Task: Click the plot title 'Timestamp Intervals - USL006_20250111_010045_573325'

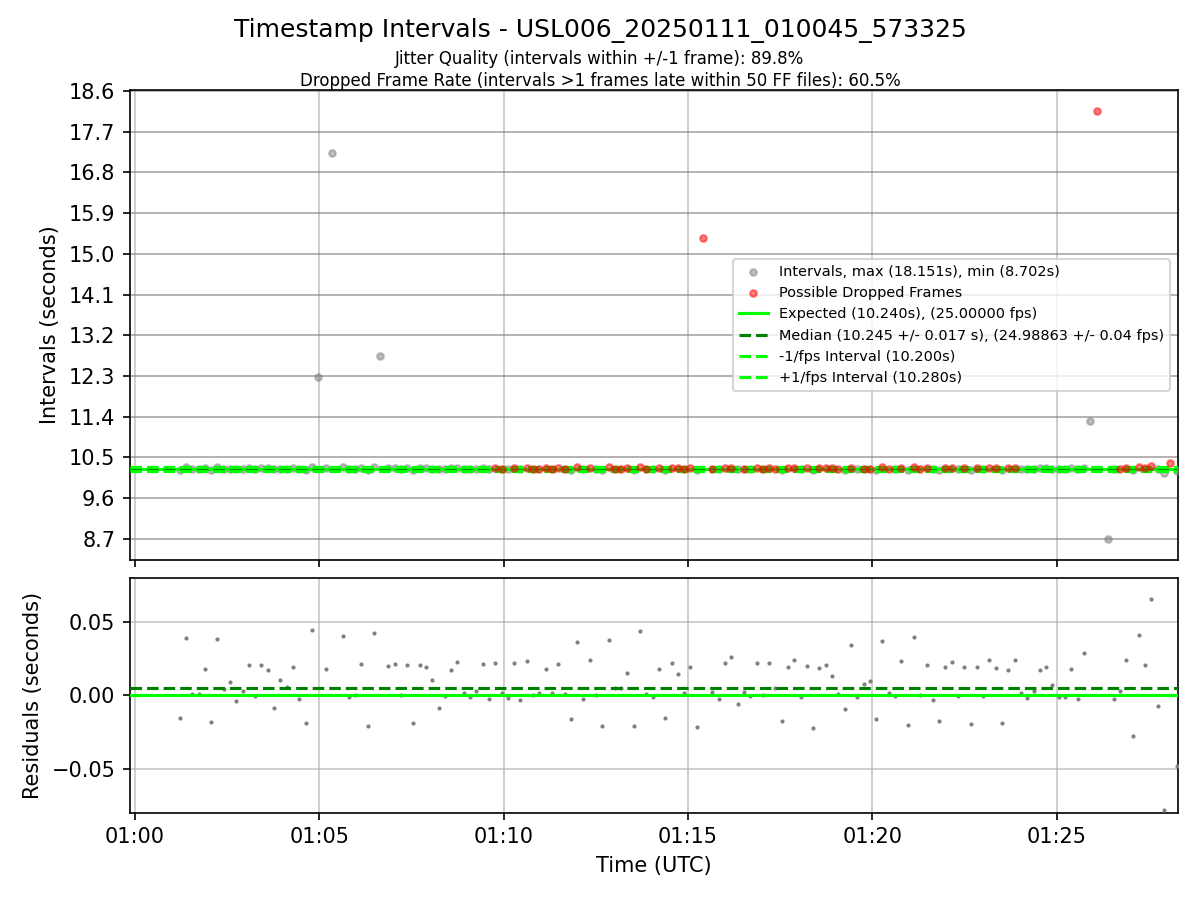Action: [600, 29]
